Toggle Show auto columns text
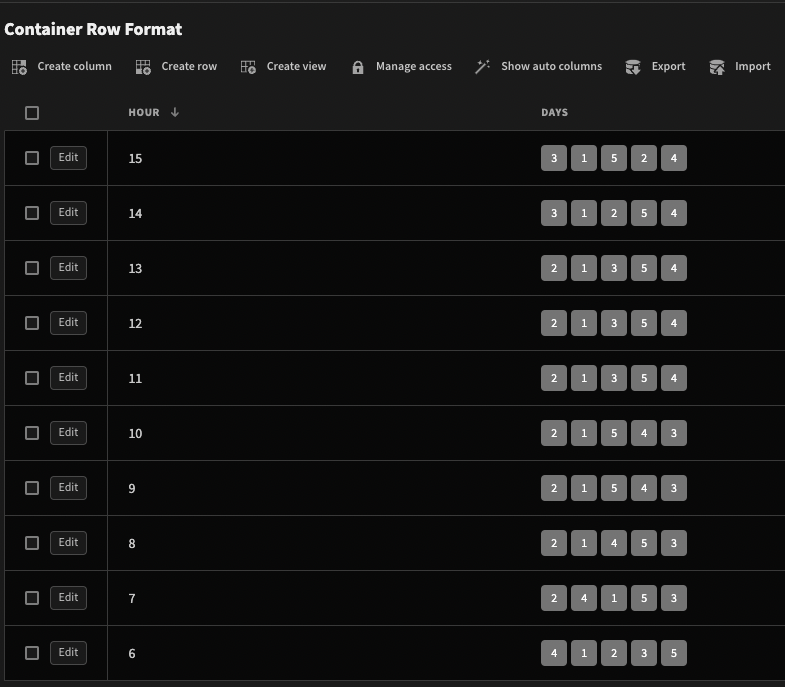The height and width of the screenshot is (687, 785). coord(552,66)
